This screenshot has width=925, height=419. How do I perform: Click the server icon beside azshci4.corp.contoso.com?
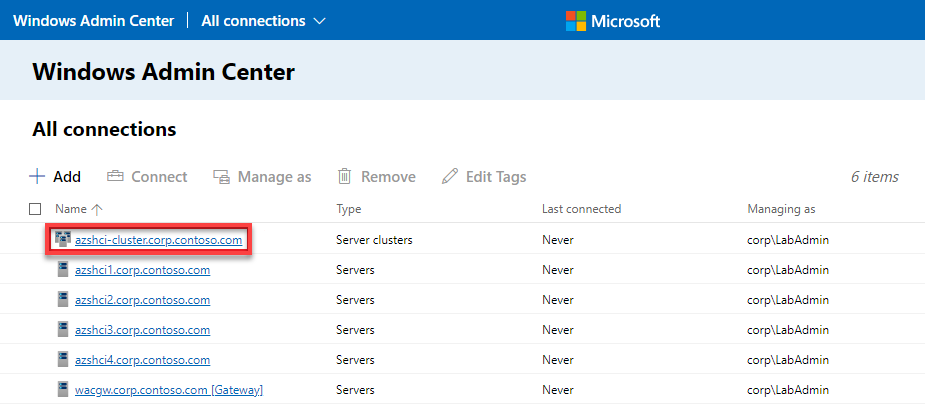pyautogui.click(x=63, y=359)
